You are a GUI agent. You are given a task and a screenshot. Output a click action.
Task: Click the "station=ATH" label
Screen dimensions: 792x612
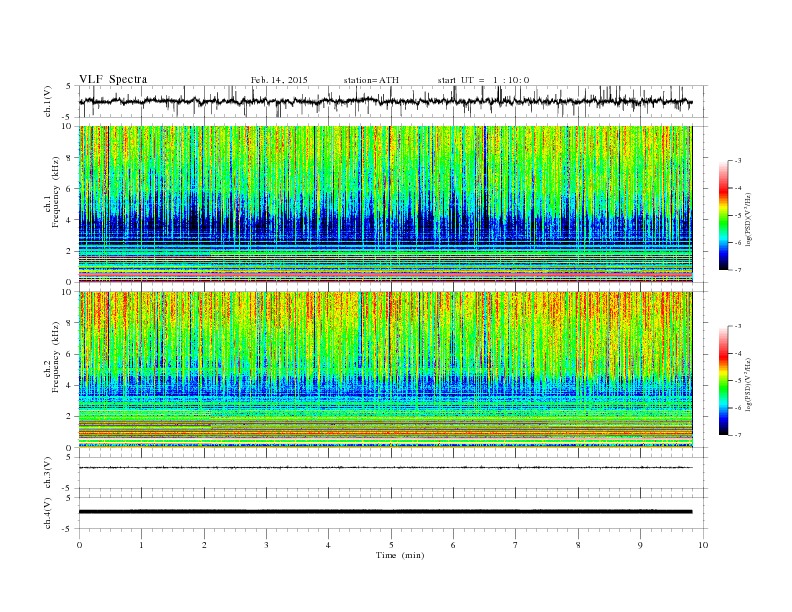click(371, 80)
